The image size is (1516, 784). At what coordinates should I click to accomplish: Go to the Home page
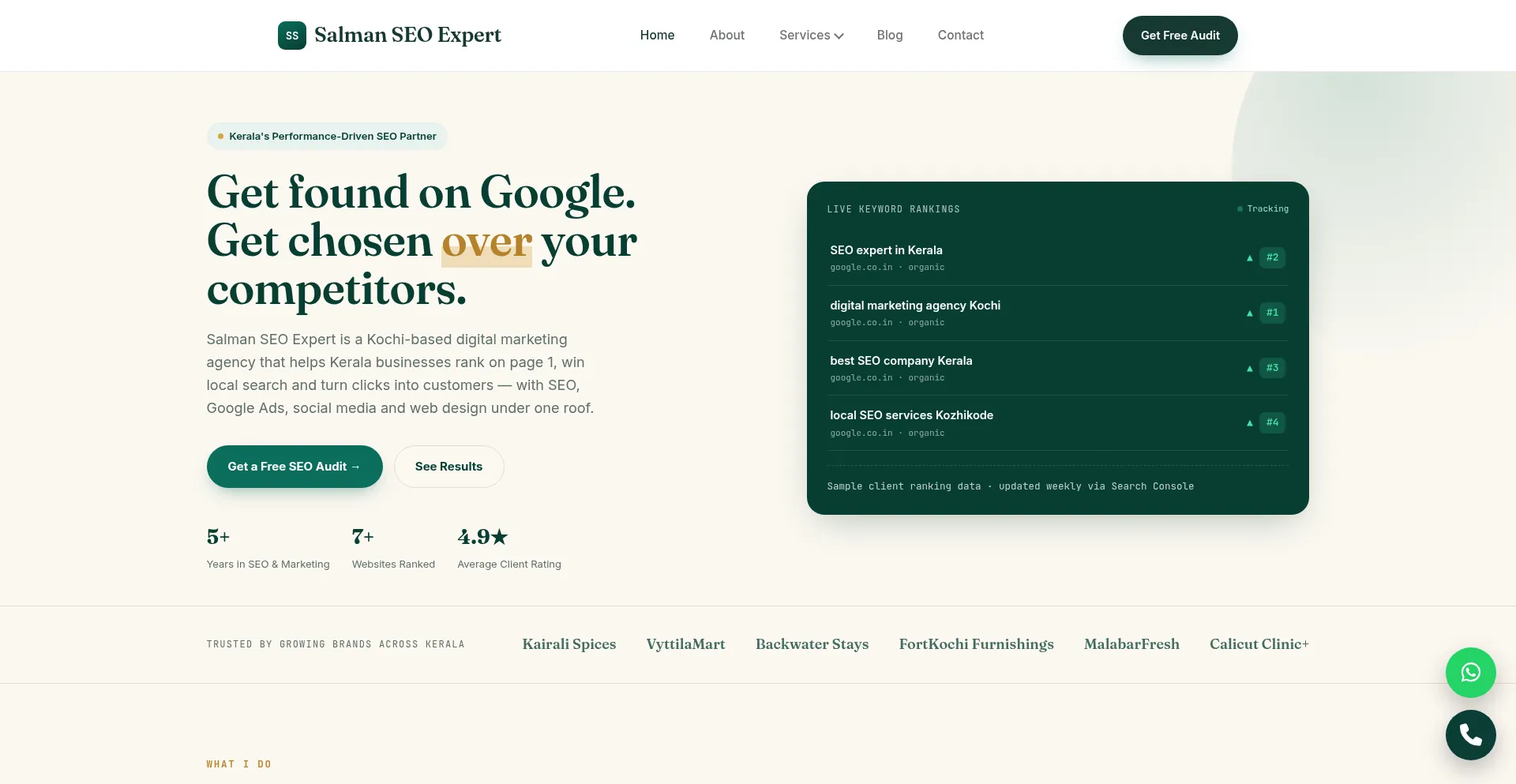[x=657, y=36]
